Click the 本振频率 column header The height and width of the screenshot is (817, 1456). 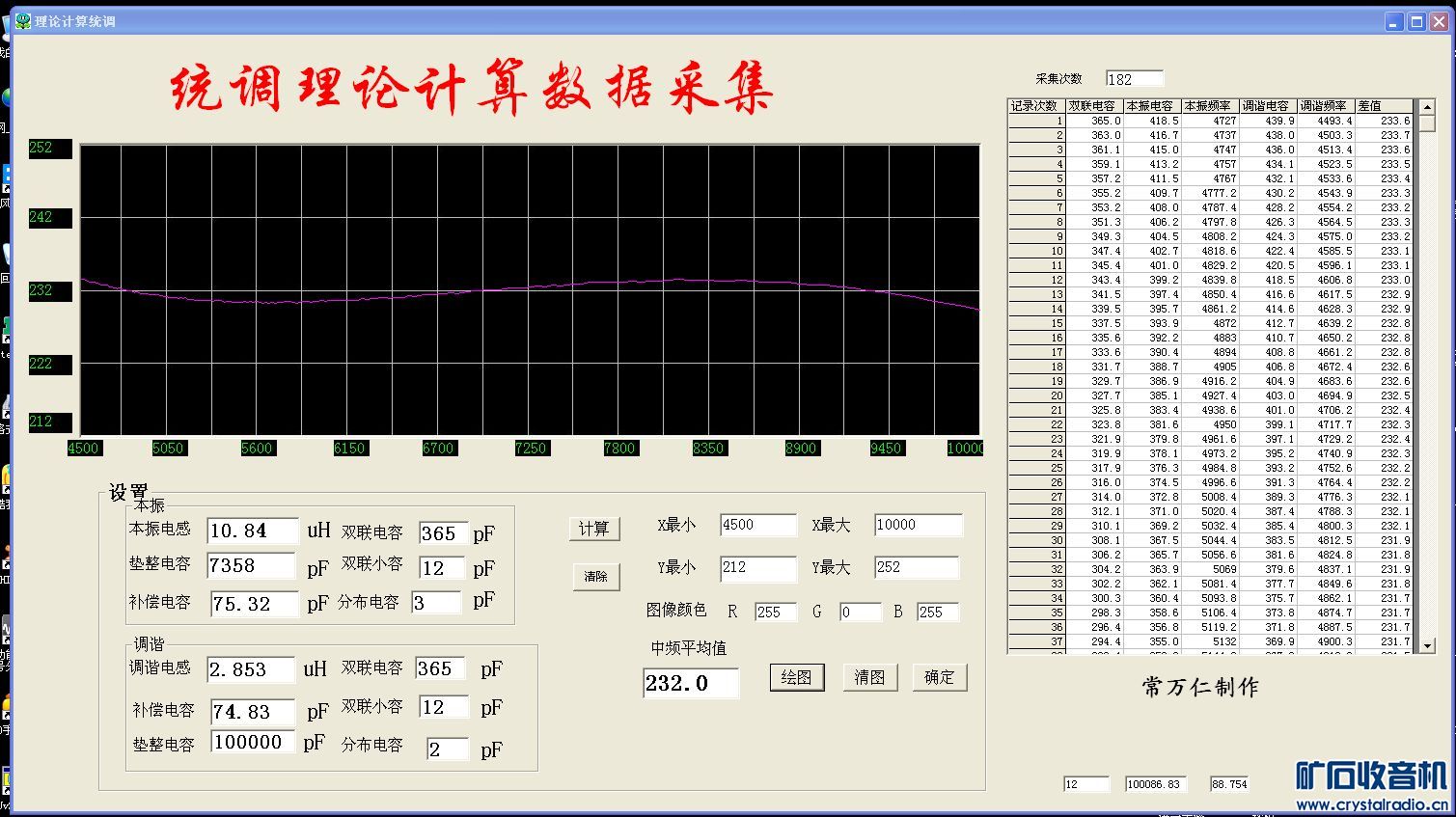(1210, 106)
